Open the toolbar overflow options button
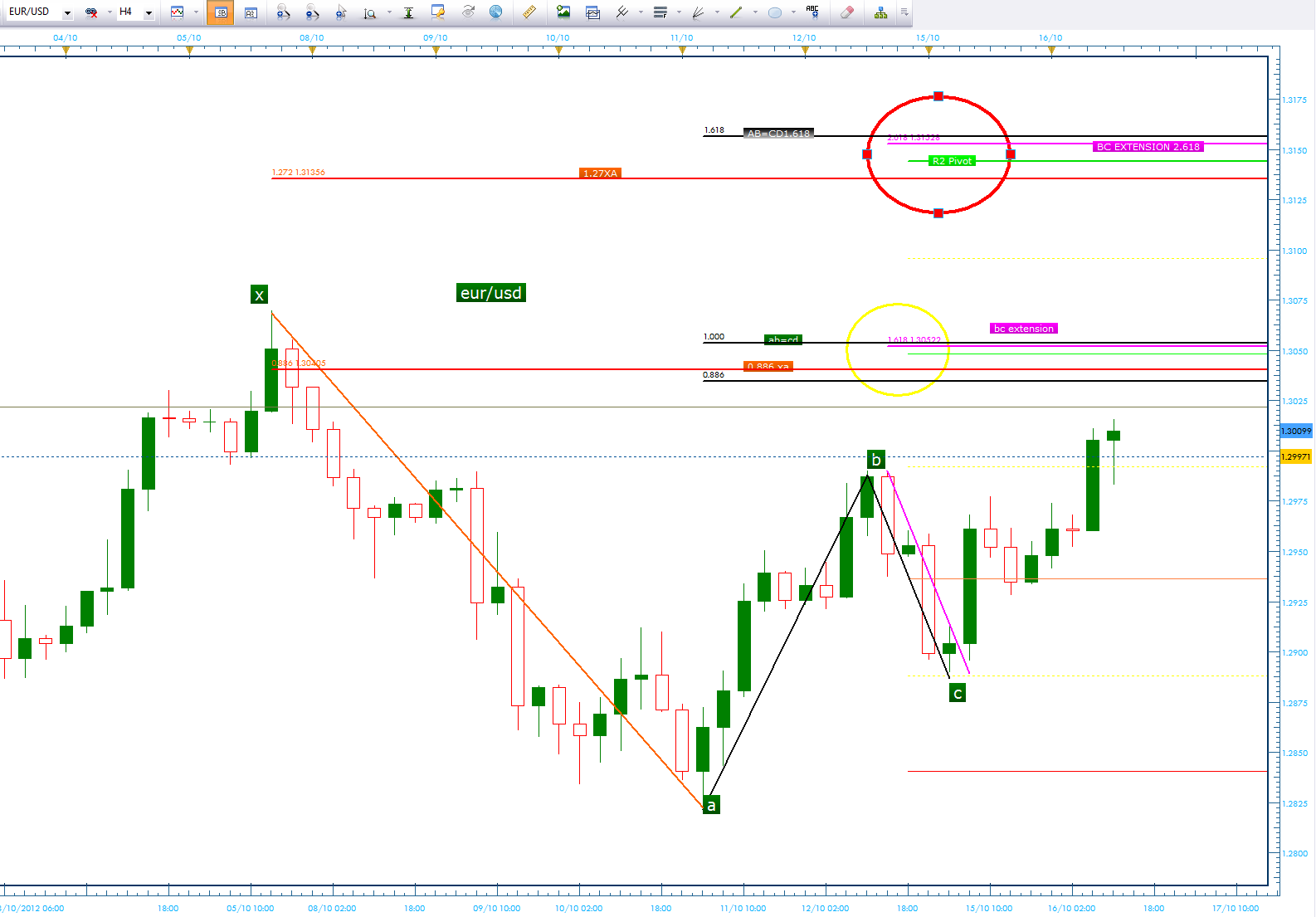 point(904,12)
